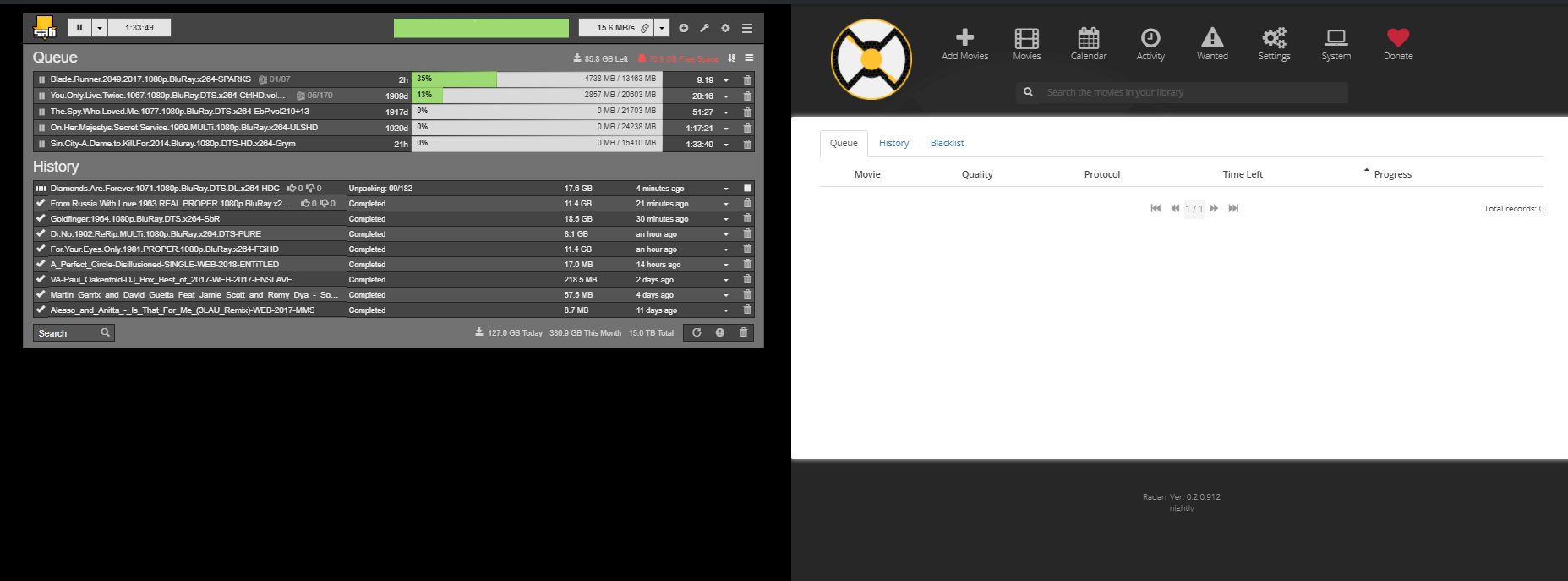Go to the first page in Radarr pager
Image resolution: width=1568 pixels, height=581 pixels.
point(1156,208)
